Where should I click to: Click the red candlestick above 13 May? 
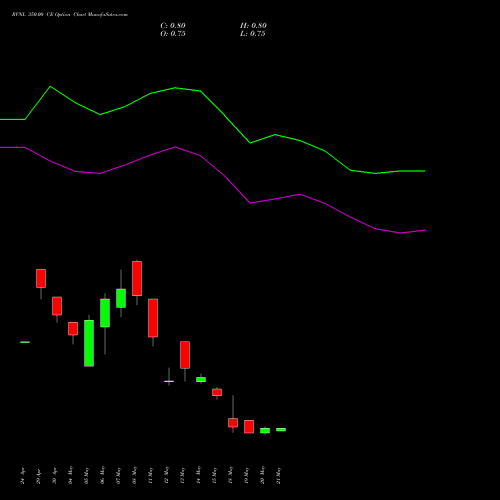coord(185,355)
